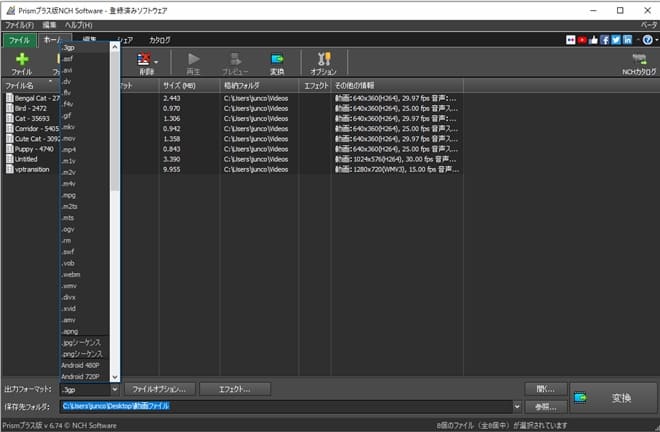Click the thumbs-up like icon
This screenshot has height=432, width=660.
pos(593,40)
